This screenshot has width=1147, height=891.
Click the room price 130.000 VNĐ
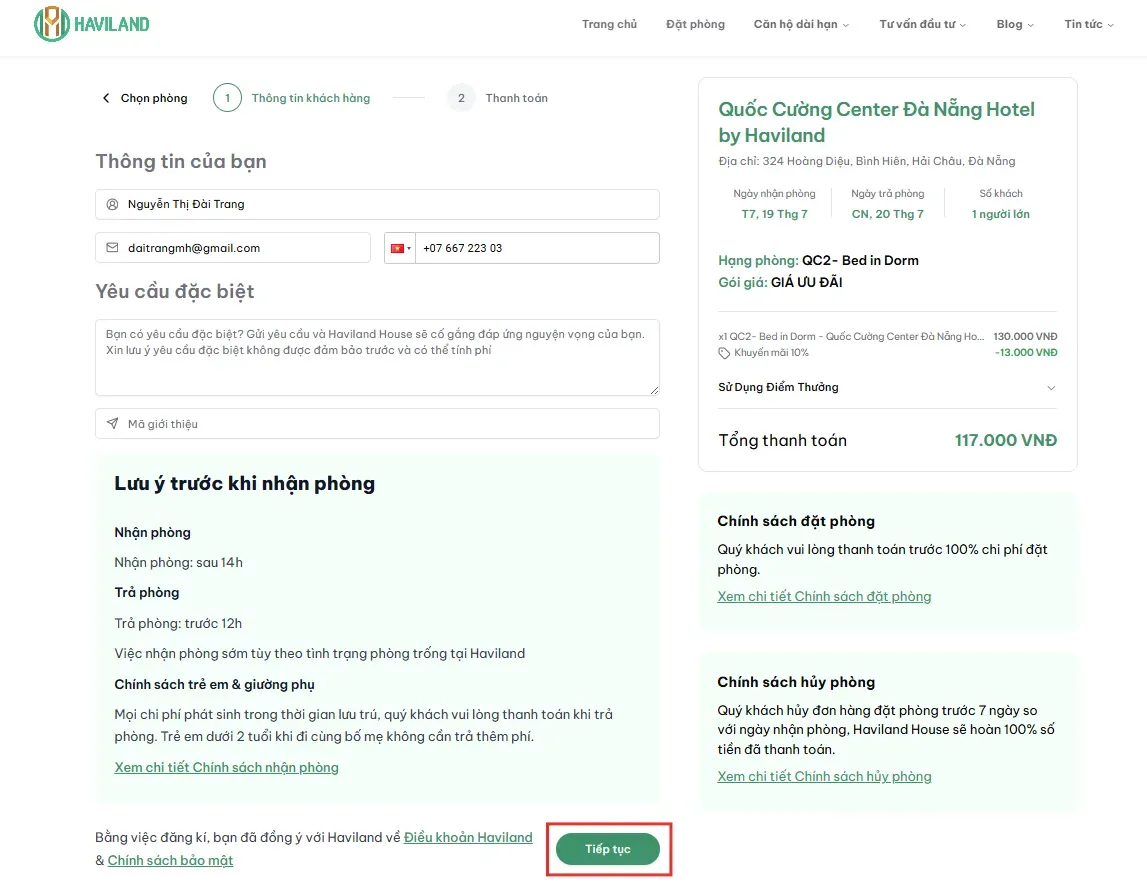(x=1025, y=337)
